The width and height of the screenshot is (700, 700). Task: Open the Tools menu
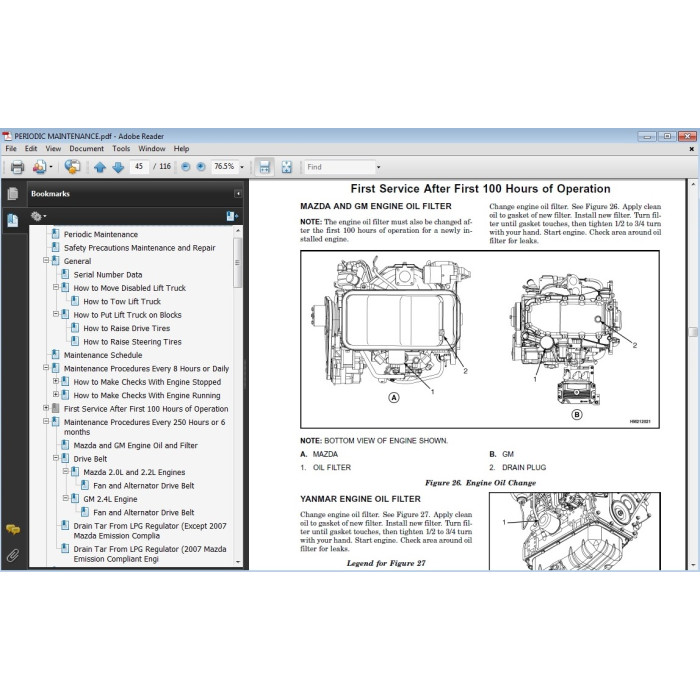pos(121,149)
